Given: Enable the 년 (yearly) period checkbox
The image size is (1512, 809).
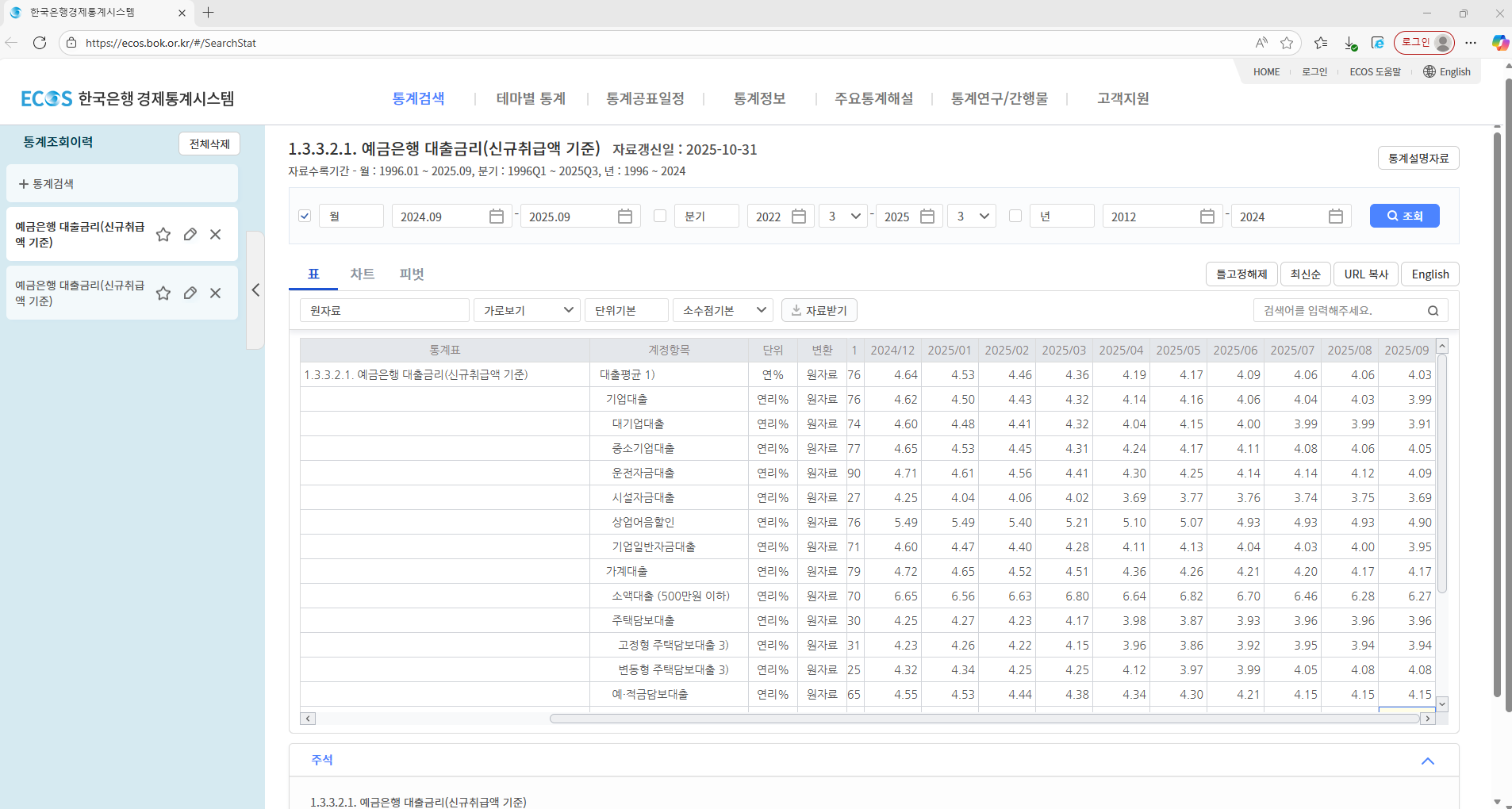Looking at the screenshot, I should pyautogui.click(x=1015, y=216).
